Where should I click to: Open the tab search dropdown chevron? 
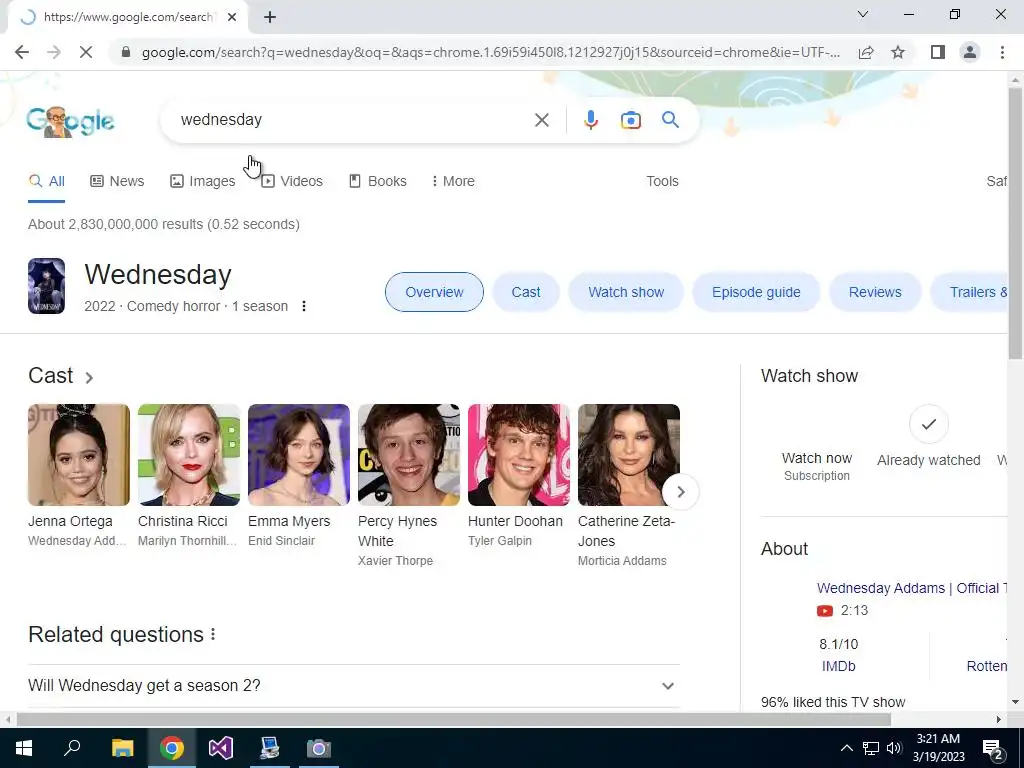(863, 14)
